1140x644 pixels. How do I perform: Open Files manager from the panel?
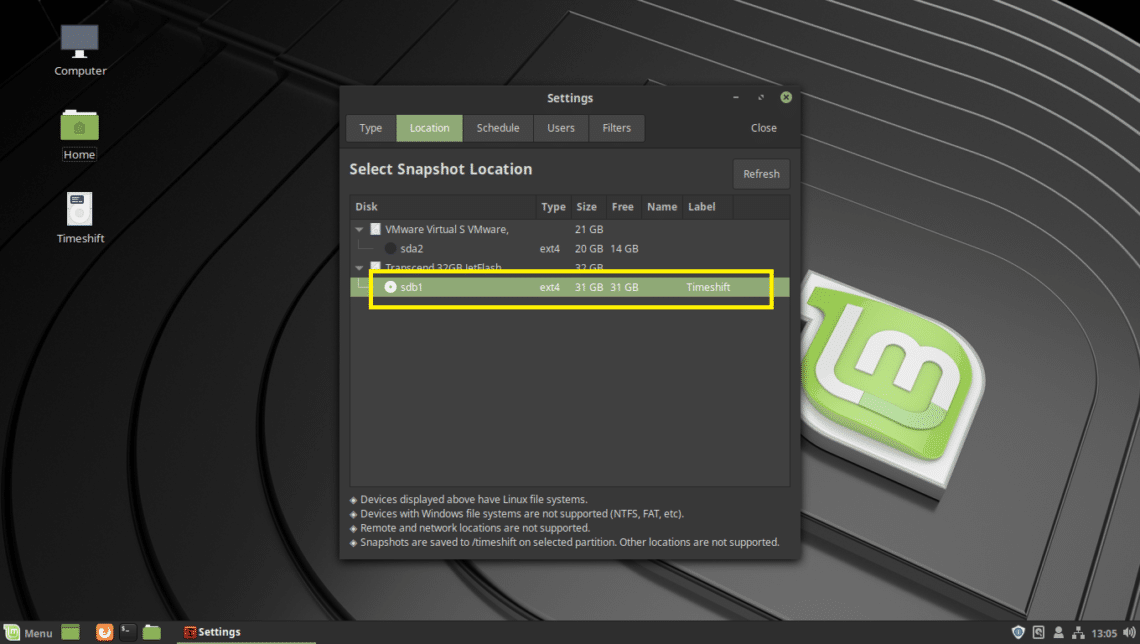[151, 632]
